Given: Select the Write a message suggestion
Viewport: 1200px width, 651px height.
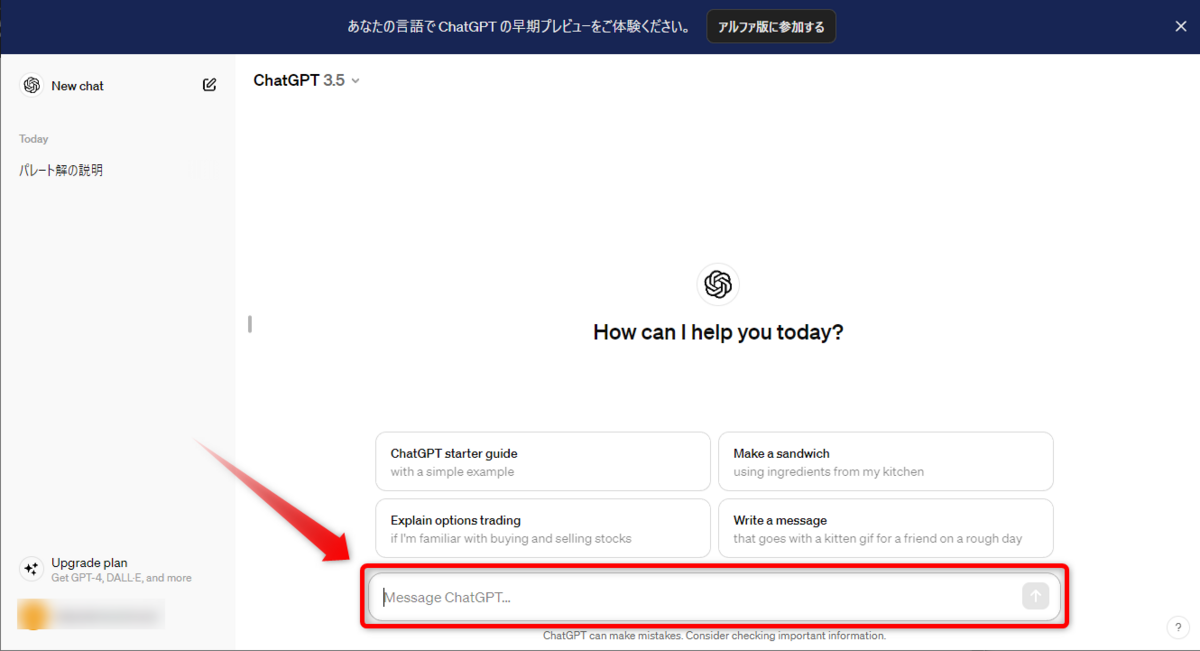Looking at the screenshot, I should (886, 528).
